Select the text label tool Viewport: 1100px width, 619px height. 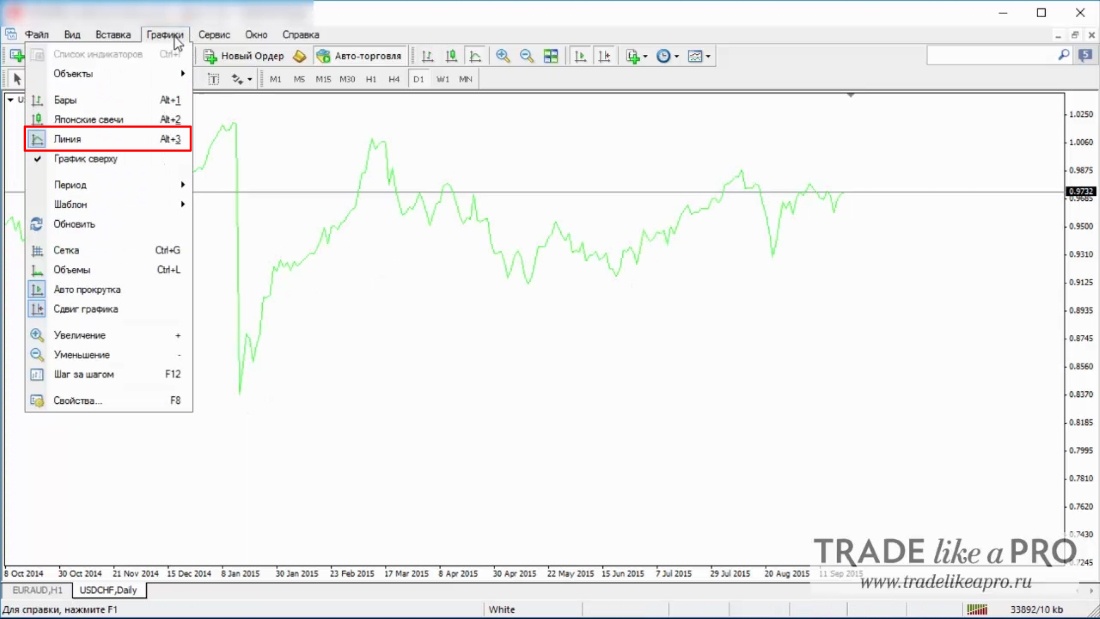coord(213,79)
